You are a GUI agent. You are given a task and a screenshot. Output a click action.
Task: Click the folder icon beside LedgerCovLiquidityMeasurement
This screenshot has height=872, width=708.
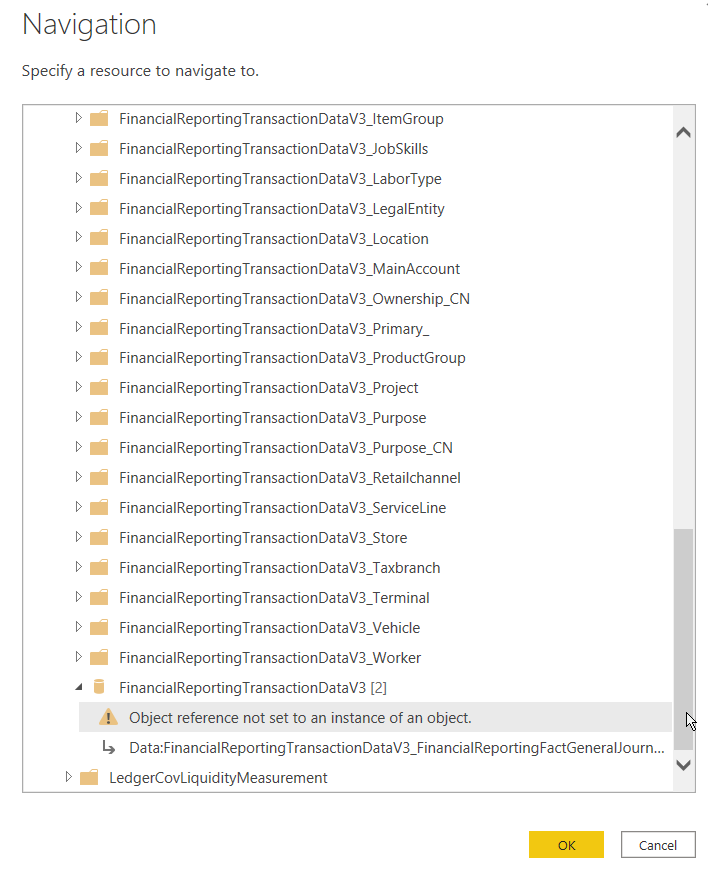(89, 777)
